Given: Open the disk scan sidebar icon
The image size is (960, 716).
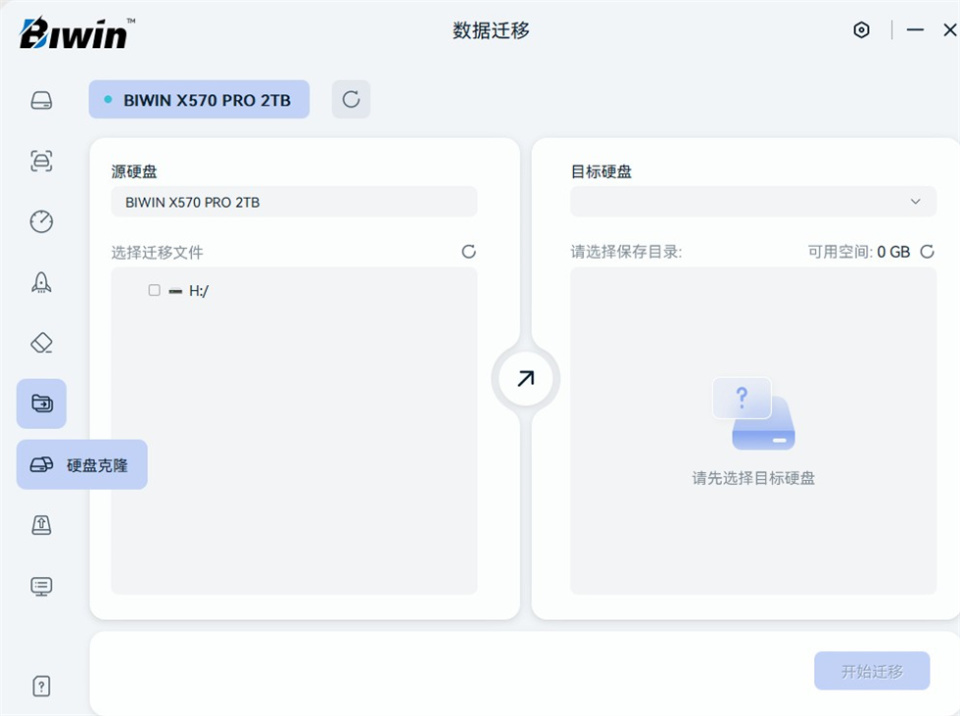Looking at the screenshot, I should 42,161.
